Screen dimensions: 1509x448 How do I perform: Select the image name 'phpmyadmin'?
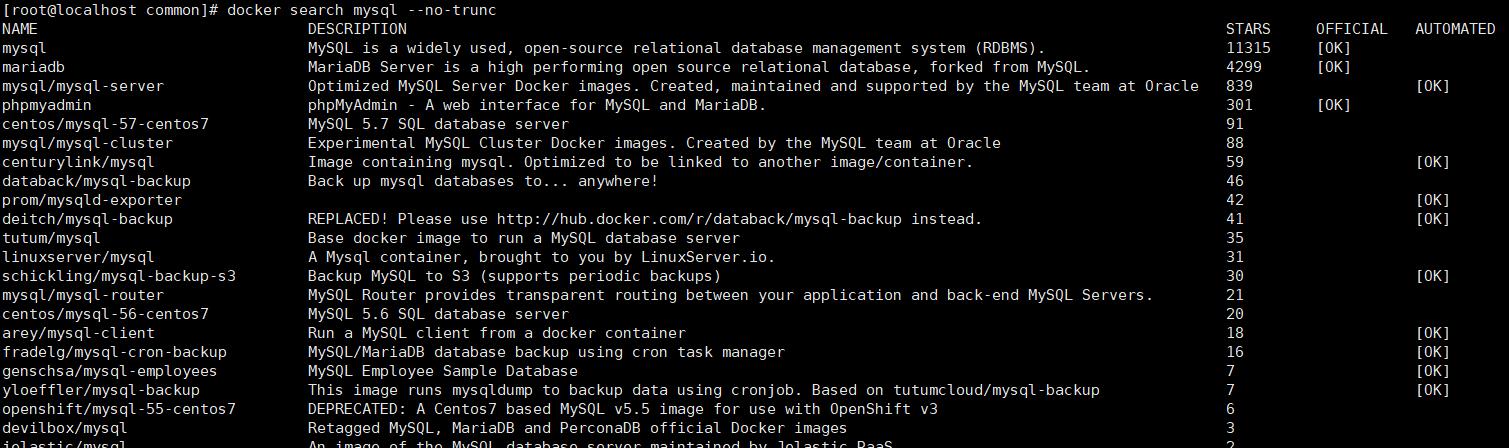(x=47, y=105)
